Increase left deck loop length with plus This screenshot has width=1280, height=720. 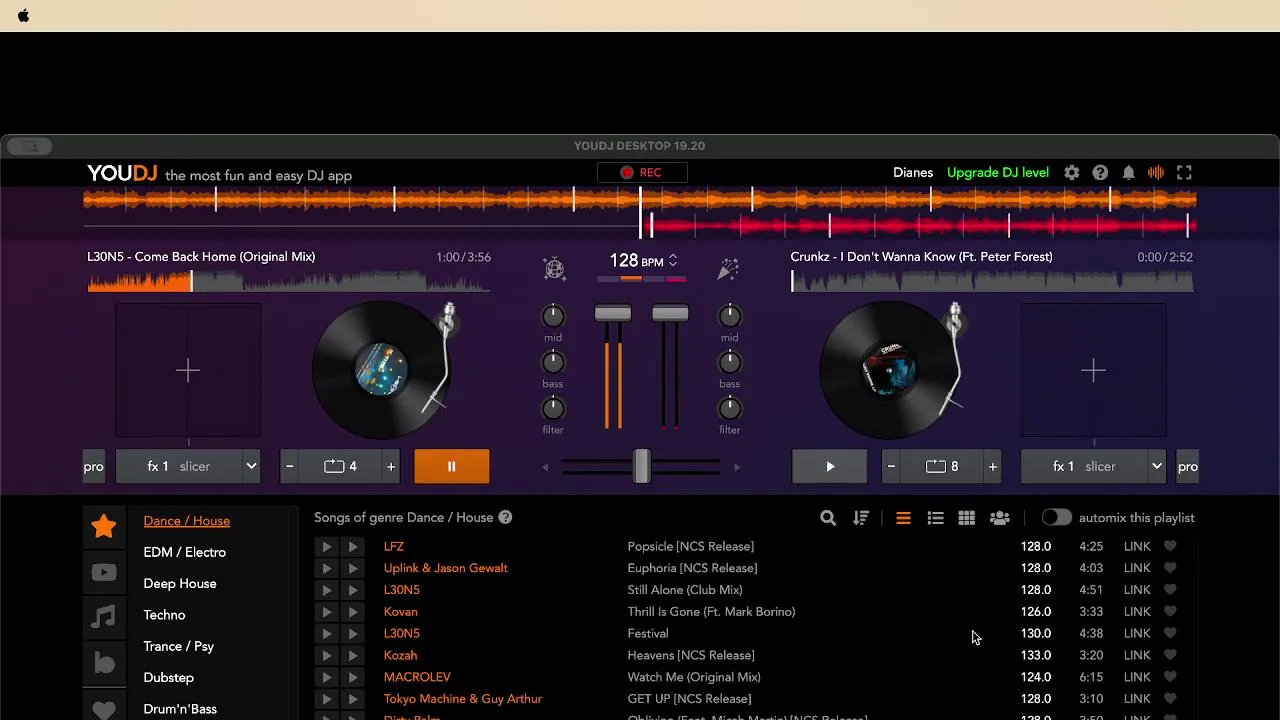click(391, 467)
